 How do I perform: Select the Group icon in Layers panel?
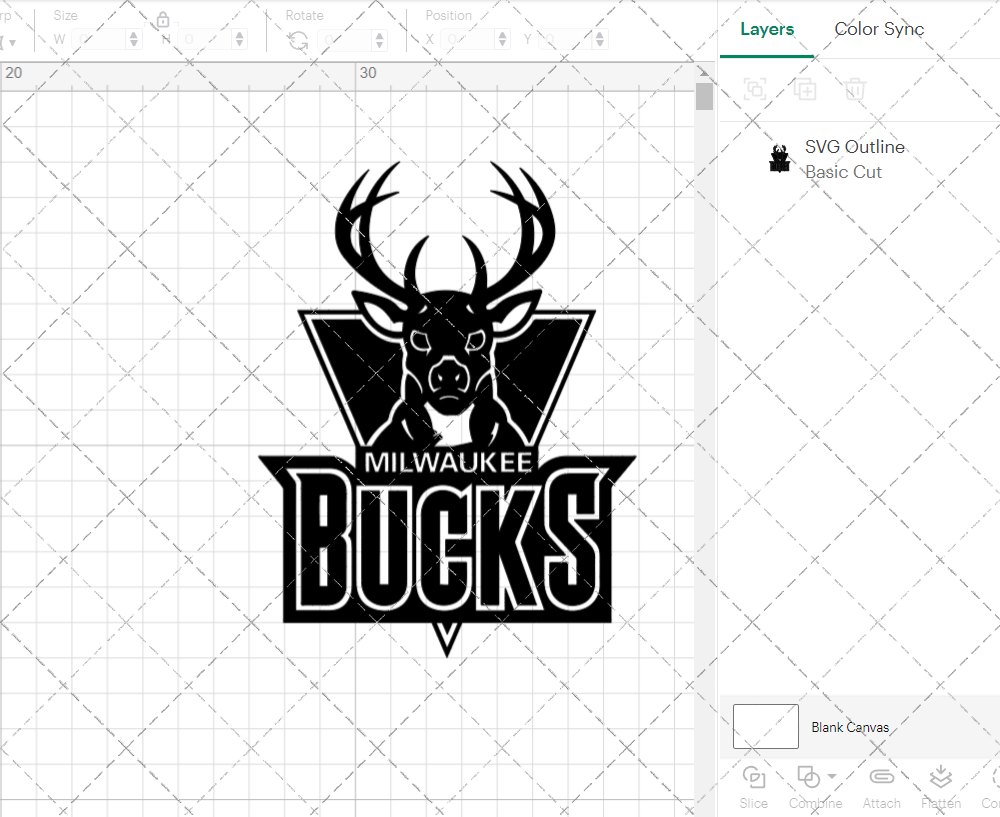pos(755,89)
